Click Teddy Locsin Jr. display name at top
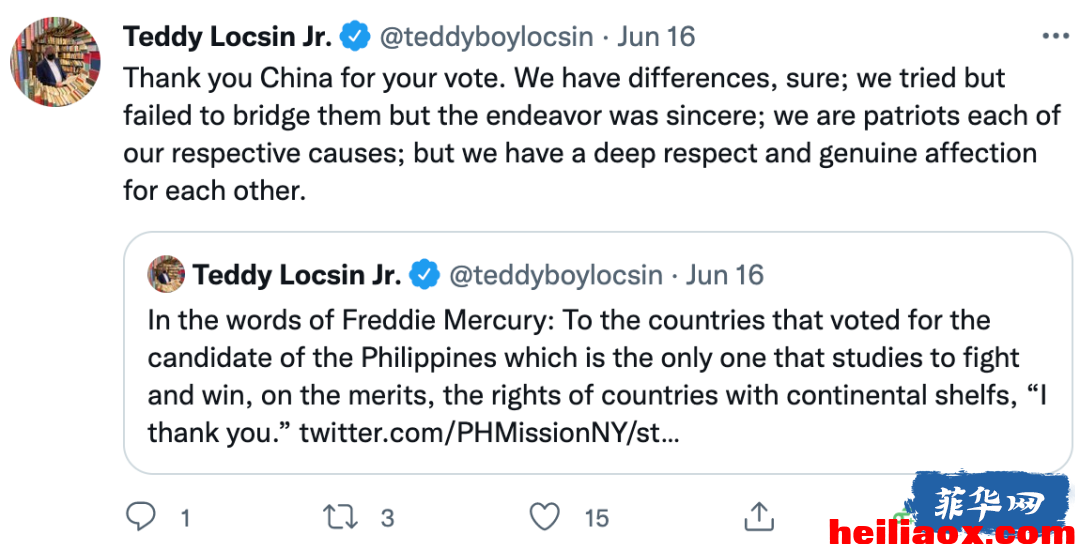The image size is (1080, 550). pos(227,36)
